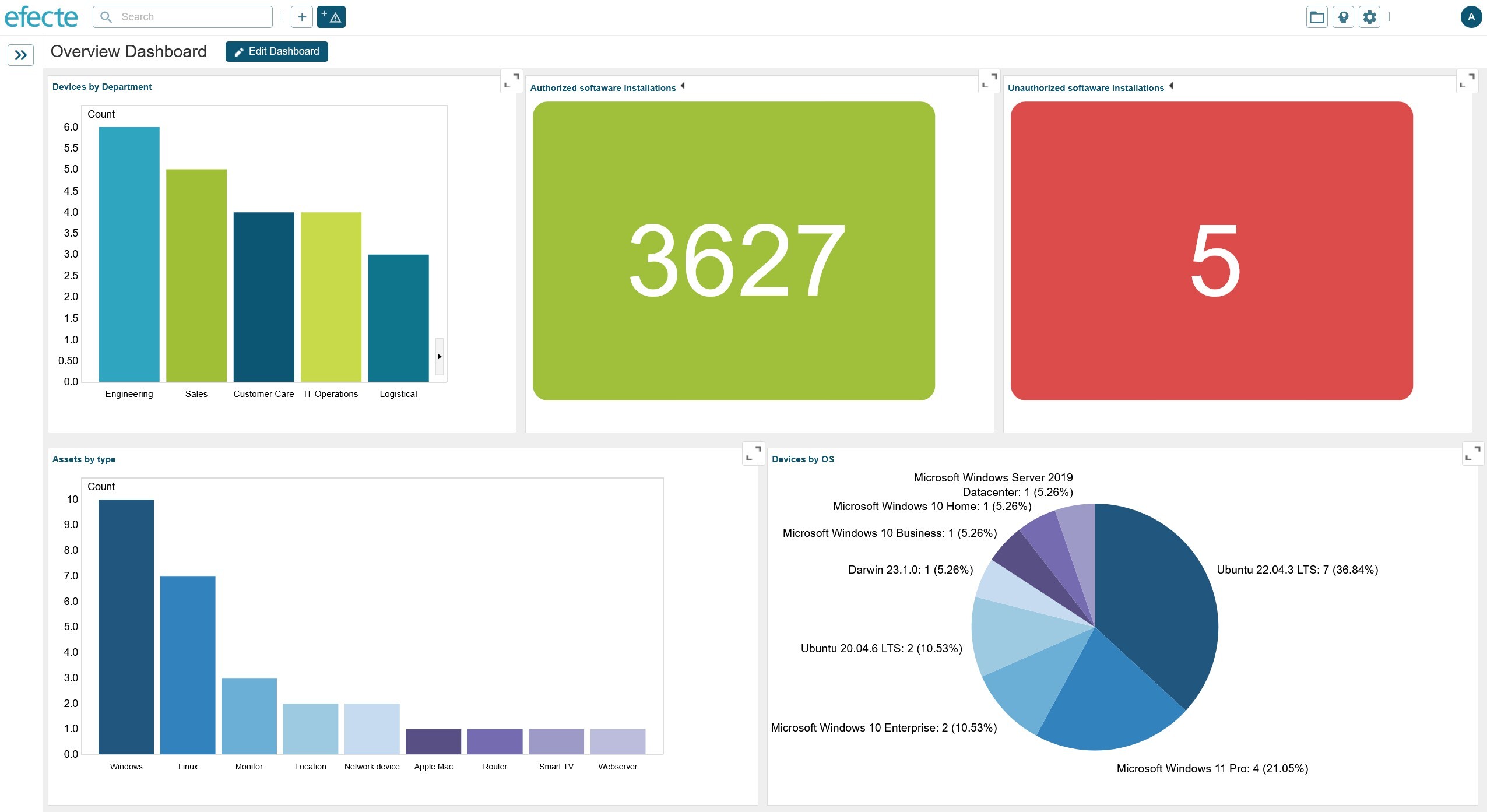Maximize the Assets by type widget
Viewport: 1487px width, 812px height.
(753, 453)
